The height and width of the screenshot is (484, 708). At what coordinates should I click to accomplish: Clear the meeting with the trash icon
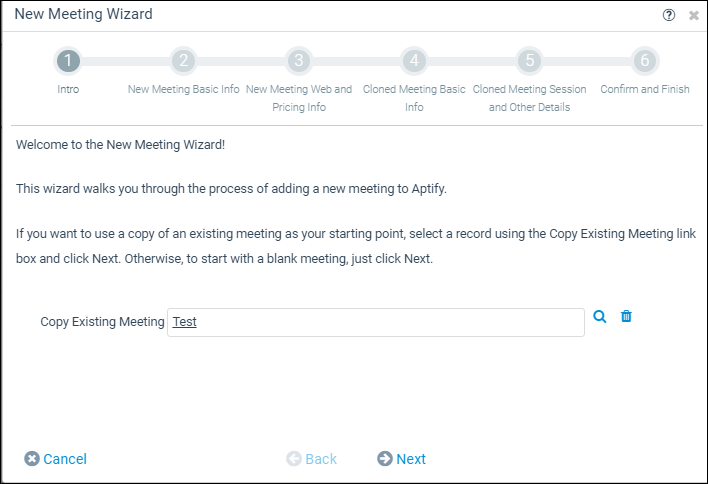tap(626, 316)
